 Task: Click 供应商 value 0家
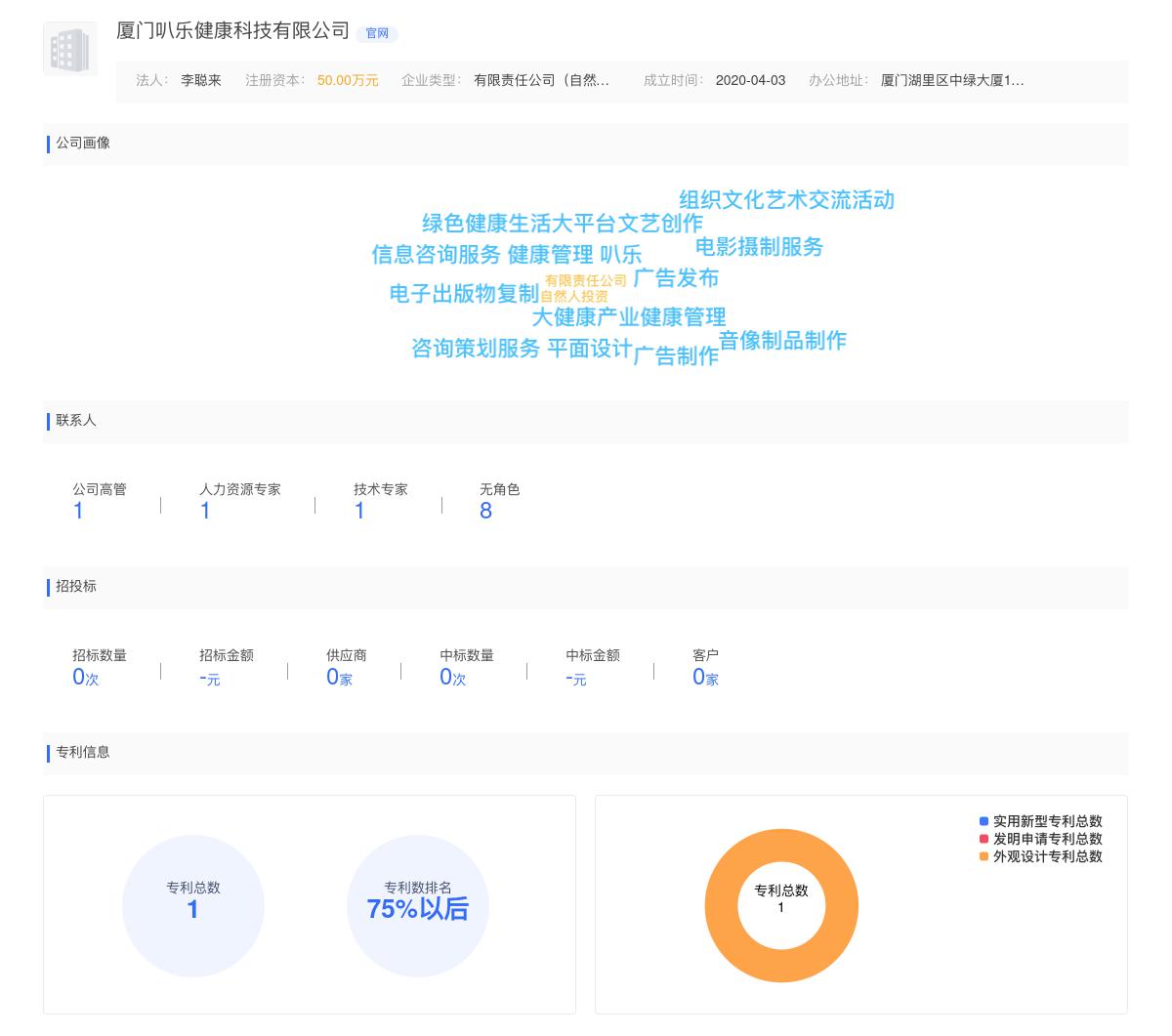[x=339, y=678]
